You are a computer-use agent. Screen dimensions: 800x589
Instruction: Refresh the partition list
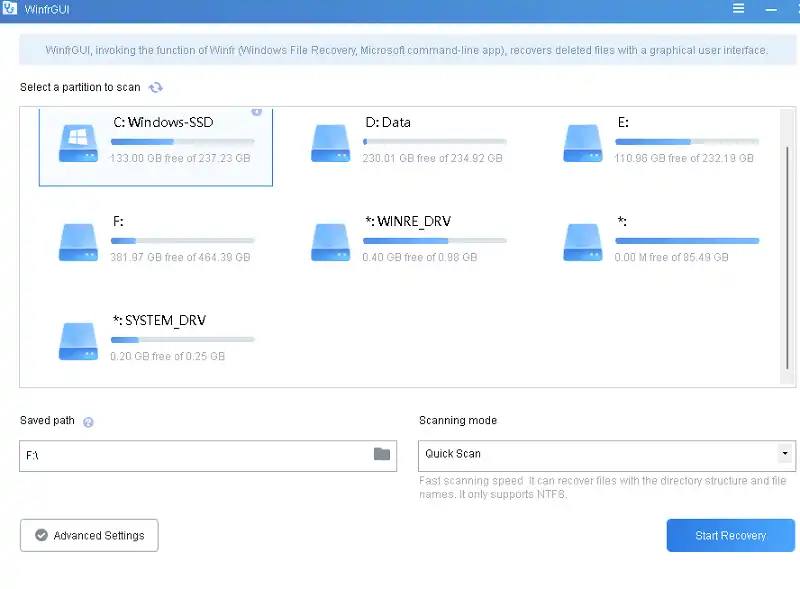[x=156, y=88]
